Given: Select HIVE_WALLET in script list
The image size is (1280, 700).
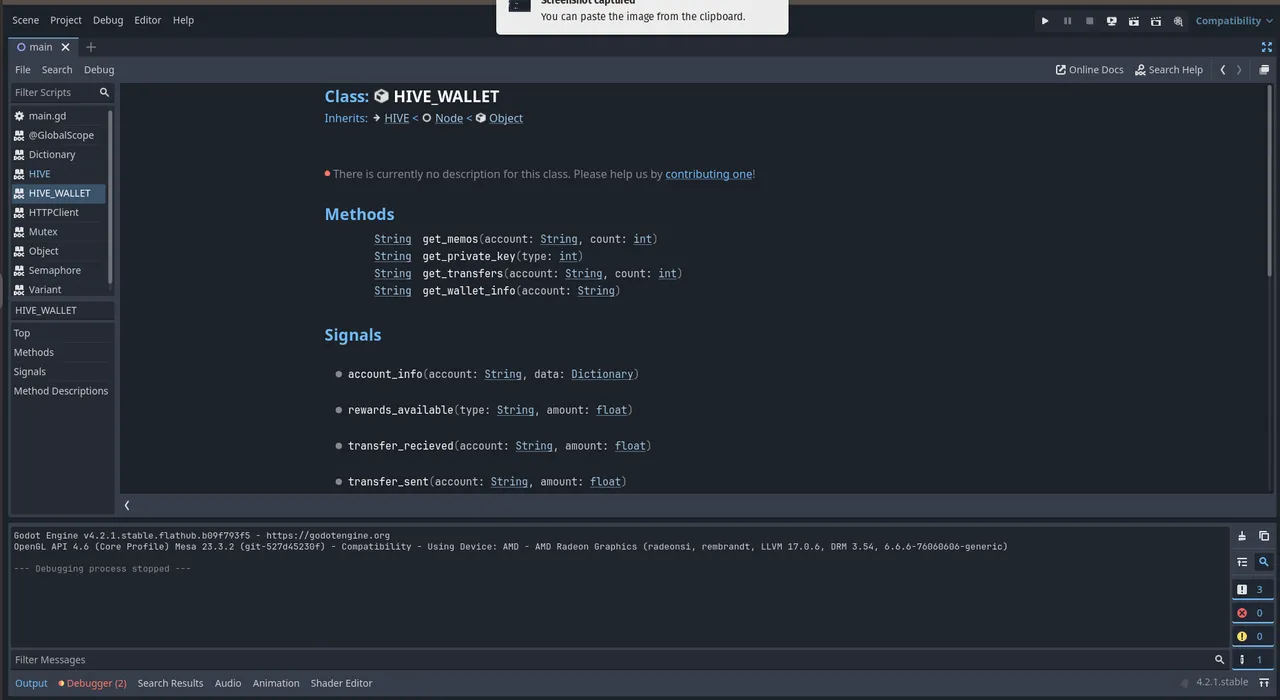Looking at the screenshot, I should (59, 193).
